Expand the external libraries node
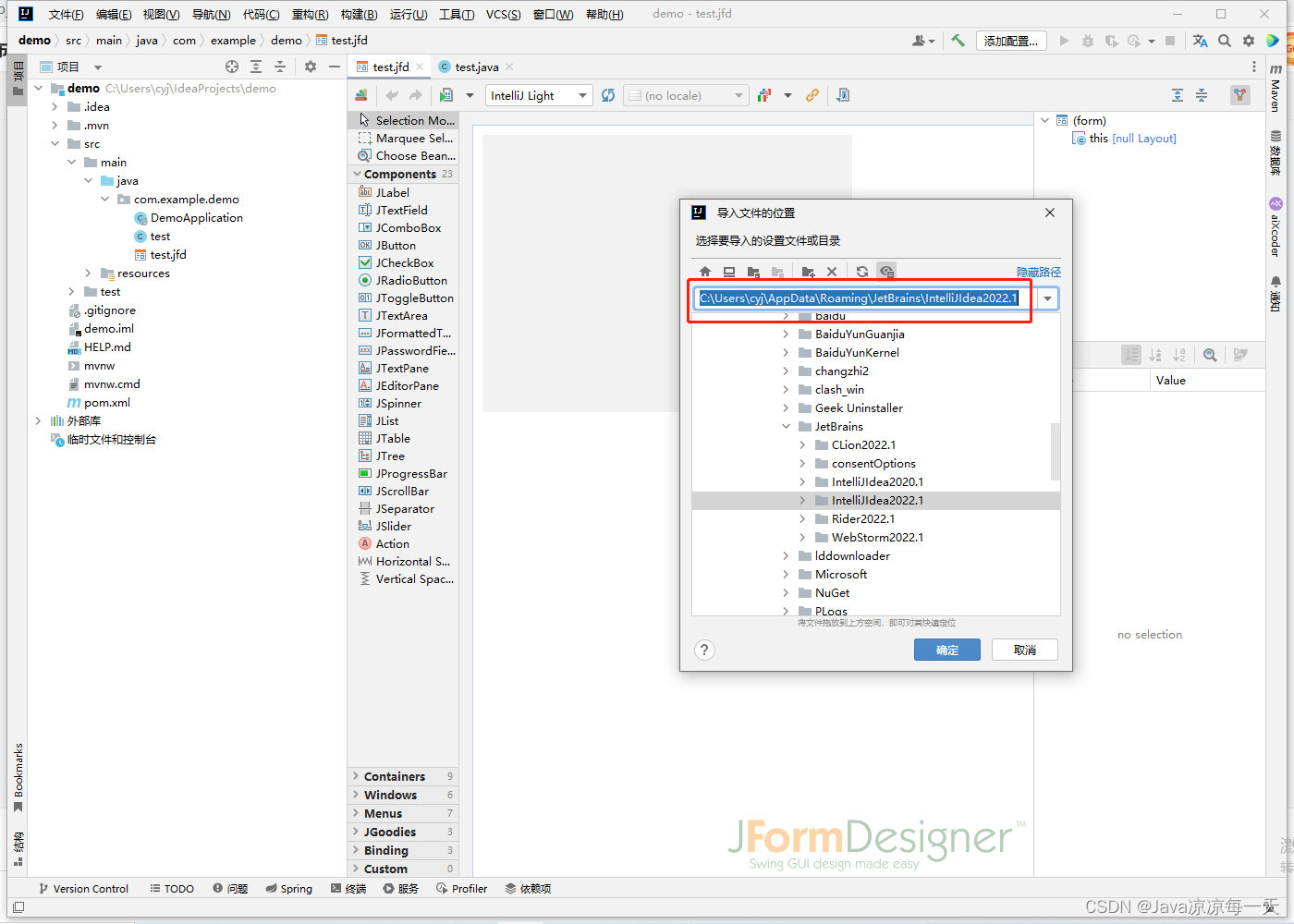 pyautogui.click(x=38, y=420)
